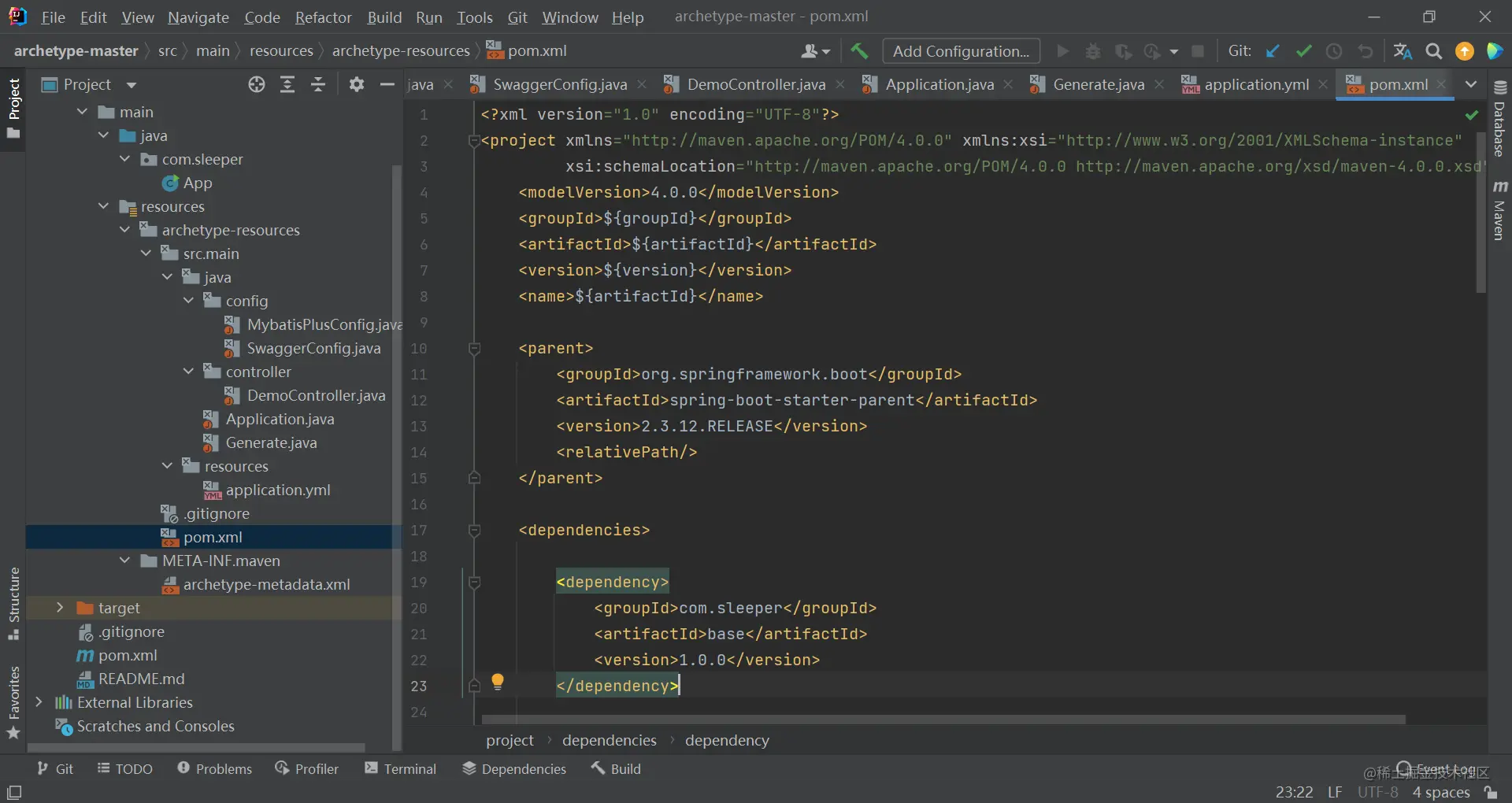Click the Git commit checkmark icon

(1303, 51)
